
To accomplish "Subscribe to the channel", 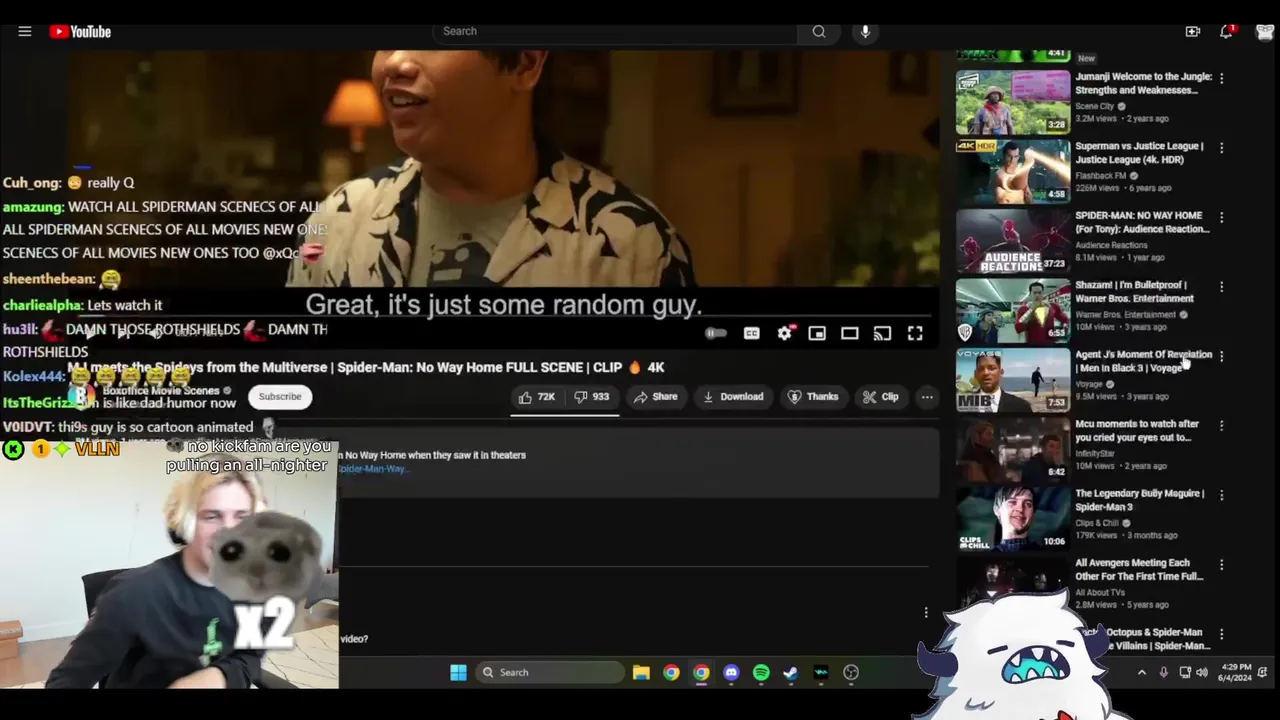I will (x=280, y=397).
